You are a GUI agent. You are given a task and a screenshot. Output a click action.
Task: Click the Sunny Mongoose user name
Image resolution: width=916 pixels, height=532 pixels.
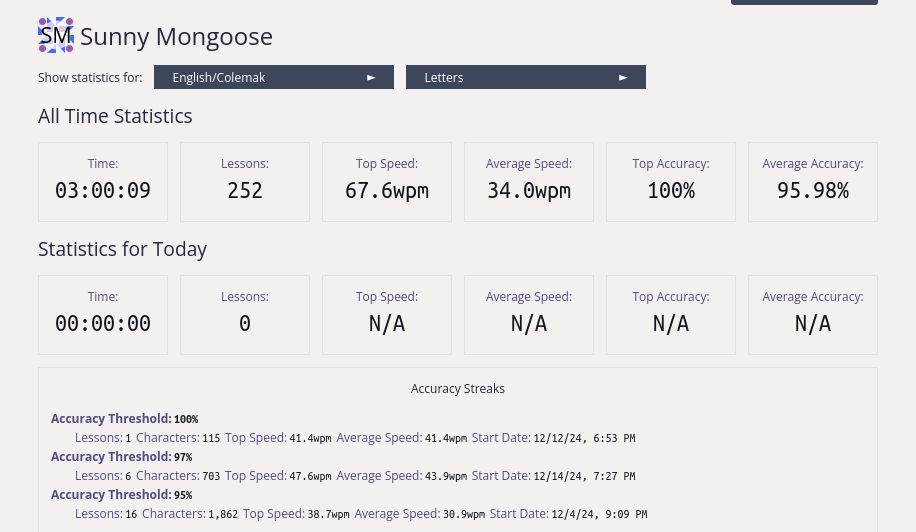tap(176, 37)
